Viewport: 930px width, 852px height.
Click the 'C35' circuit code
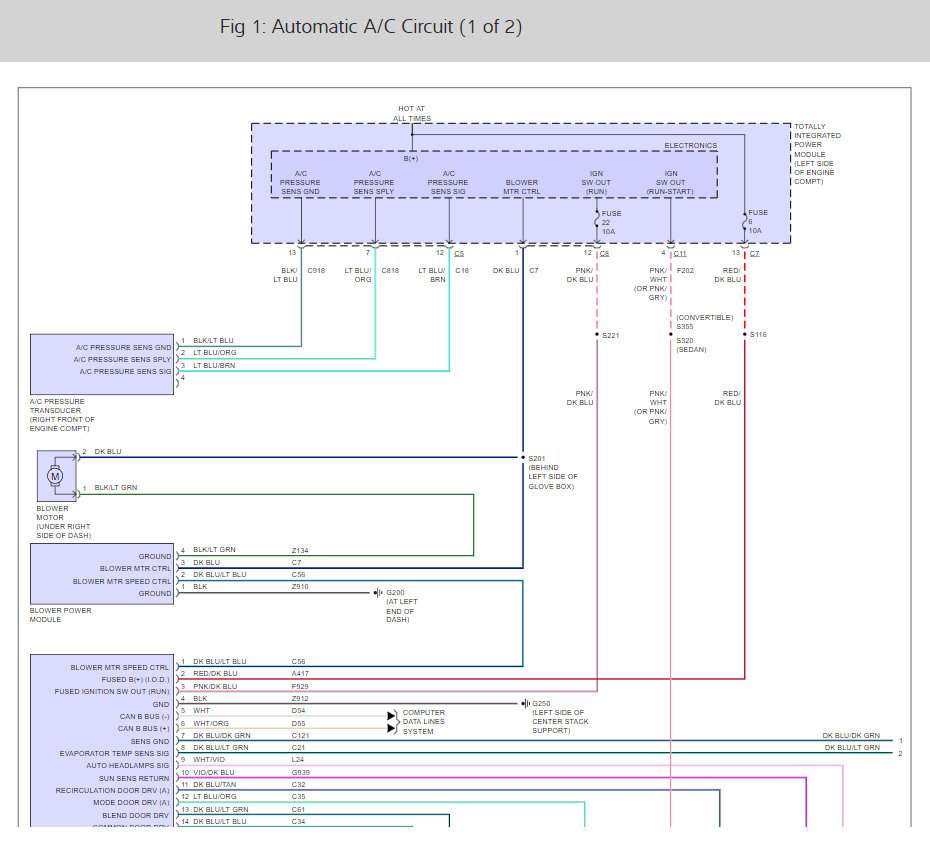click(x=298, y=797)
